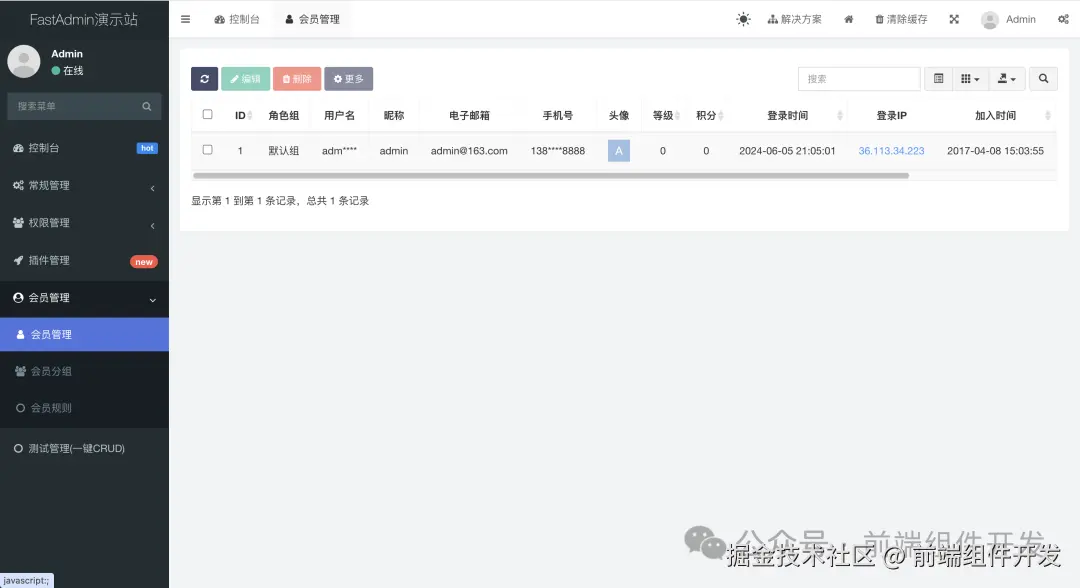1080x588 pixels.
Task: Sort table by 登录时间 column
Action: pos(787,115)
